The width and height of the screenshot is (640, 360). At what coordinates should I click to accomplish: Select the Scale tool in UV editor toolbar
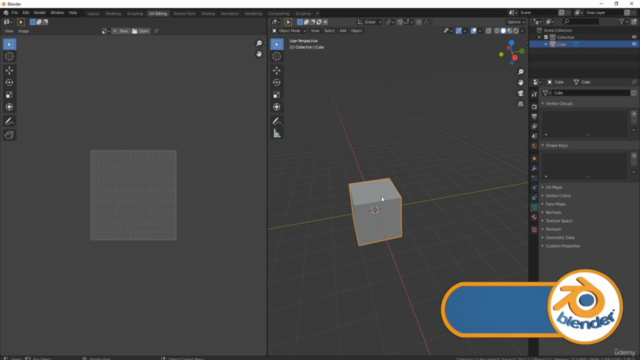(x=9, y=95)
